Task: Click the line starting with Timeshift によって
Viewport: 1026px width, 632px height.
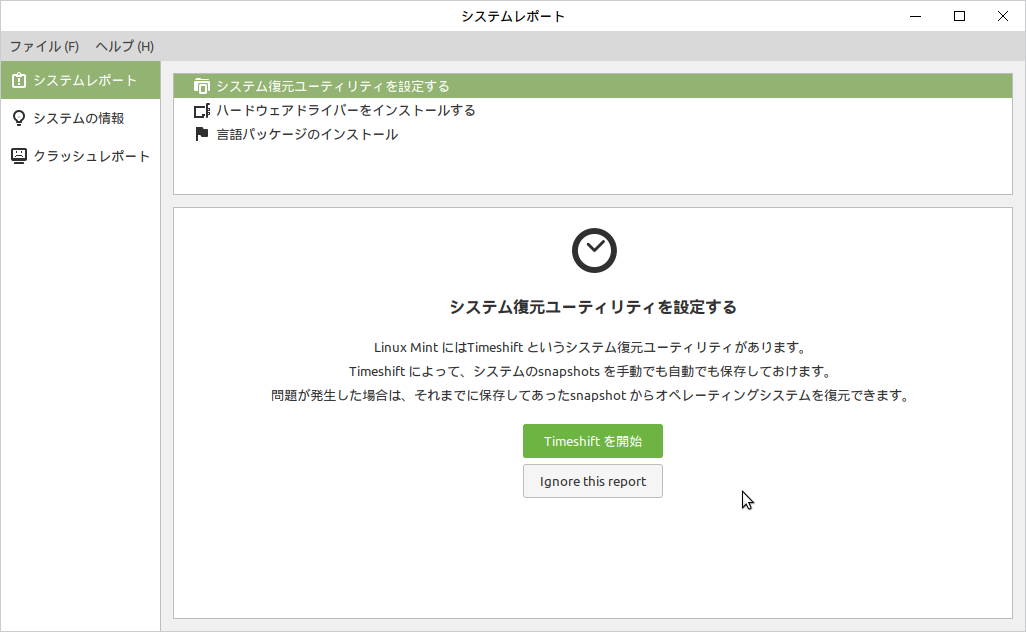Action: pos(591,371)
